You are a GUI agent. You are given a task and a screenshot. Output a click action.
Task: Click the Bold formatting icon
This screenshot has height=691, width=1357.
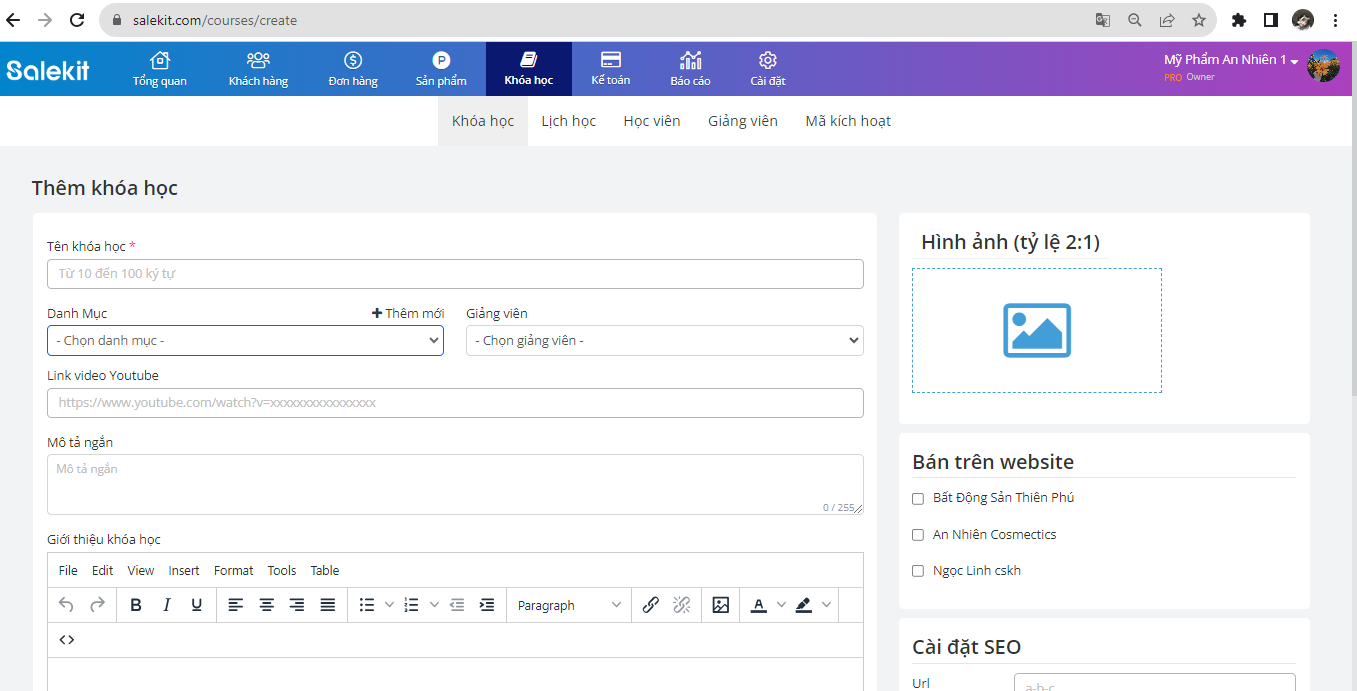[x=136, y=605]
